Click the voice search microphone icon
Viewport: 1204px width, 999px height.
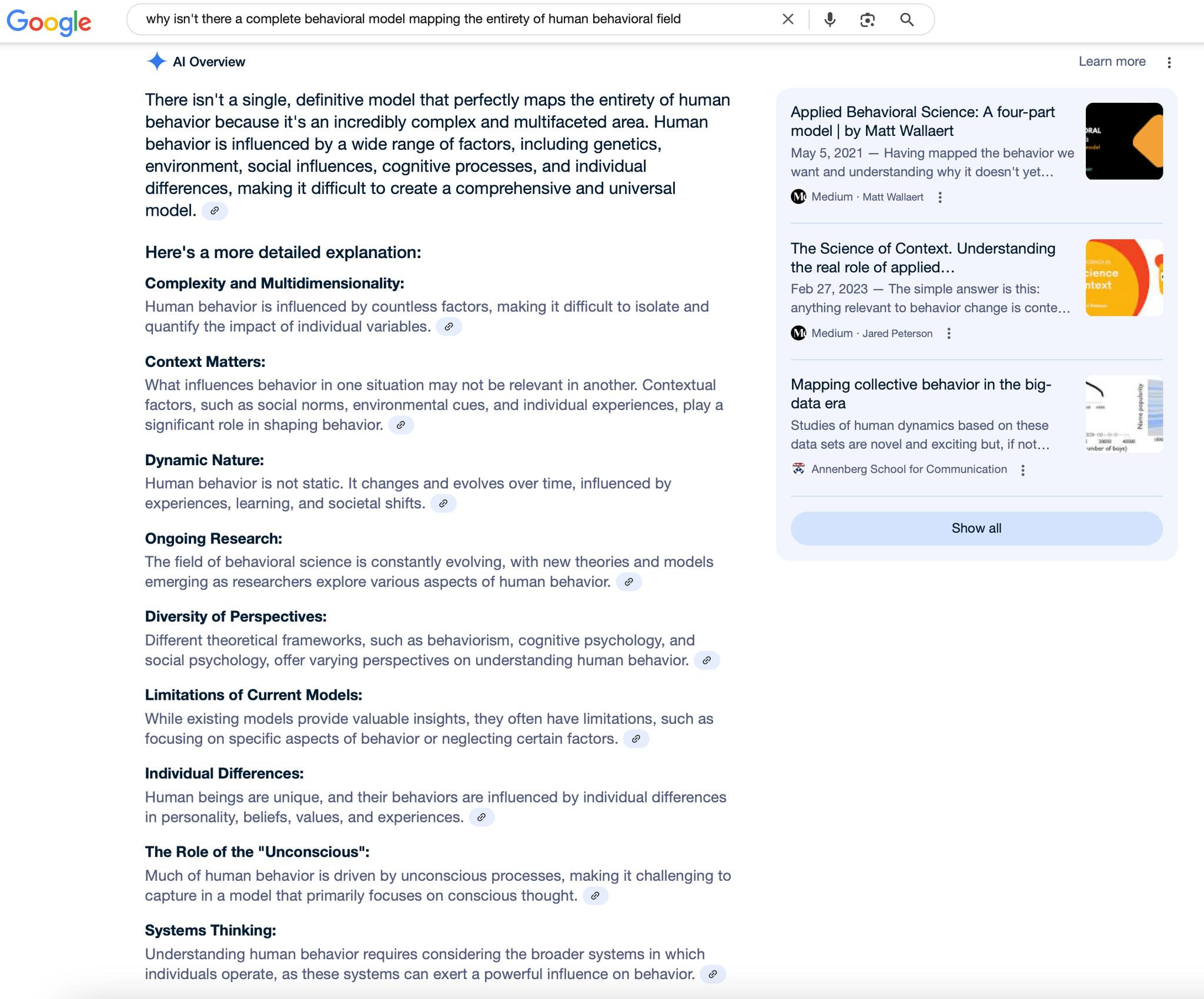pos(830,19)
